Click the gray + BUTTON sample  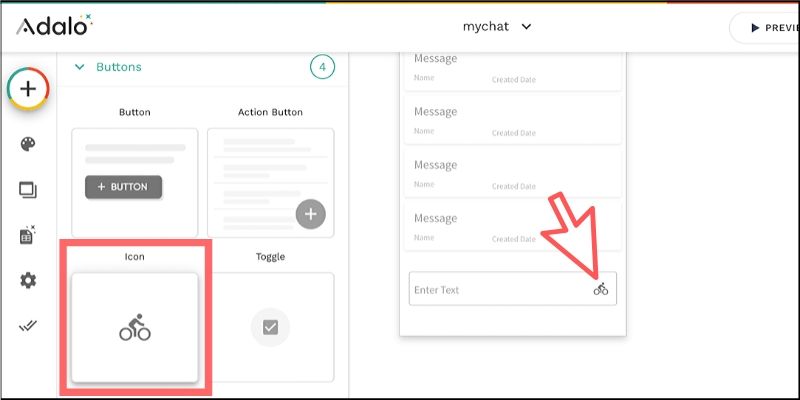pos(123,187)
